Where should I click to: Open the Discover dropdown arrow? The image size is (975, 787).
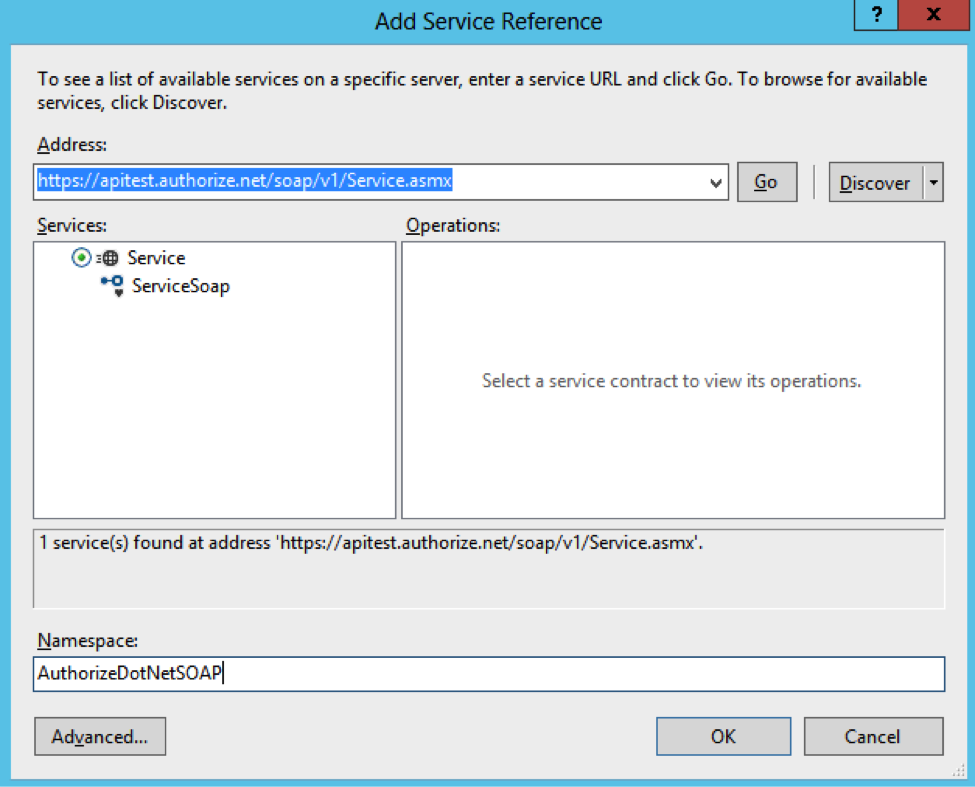(x=933, y=183)
